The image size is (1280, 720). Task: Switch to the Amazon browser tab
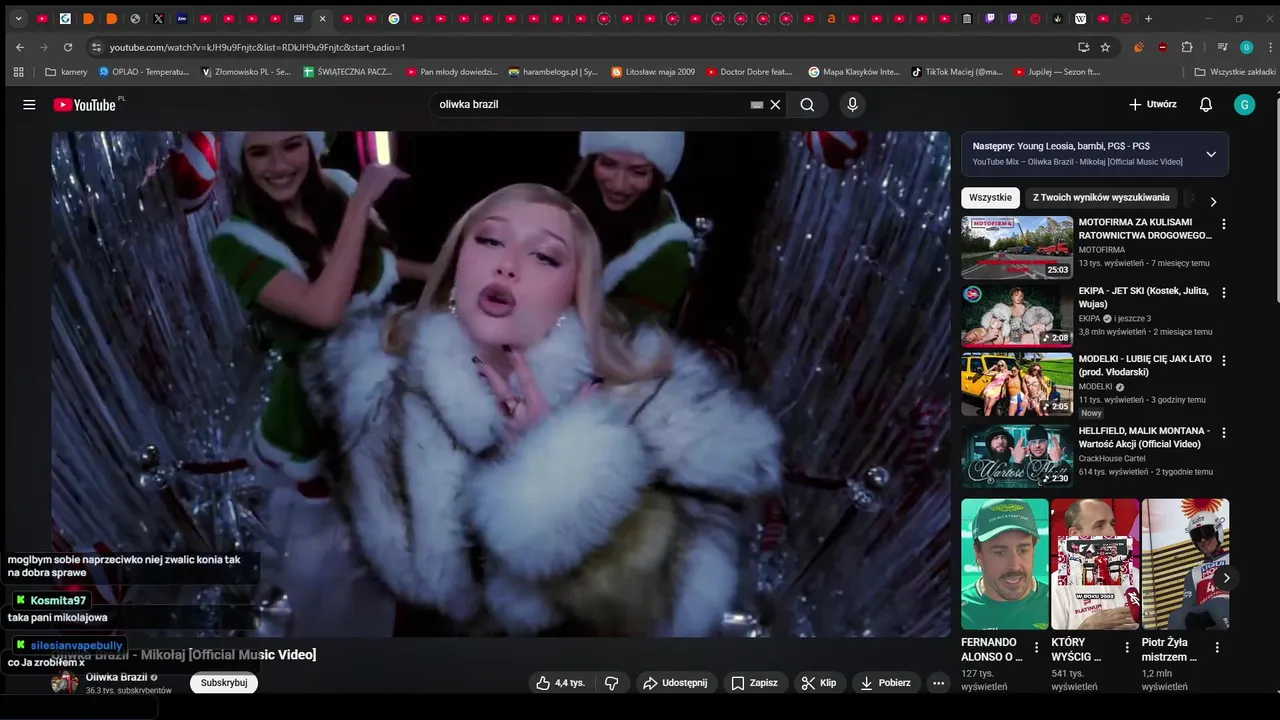click(831, 19)
